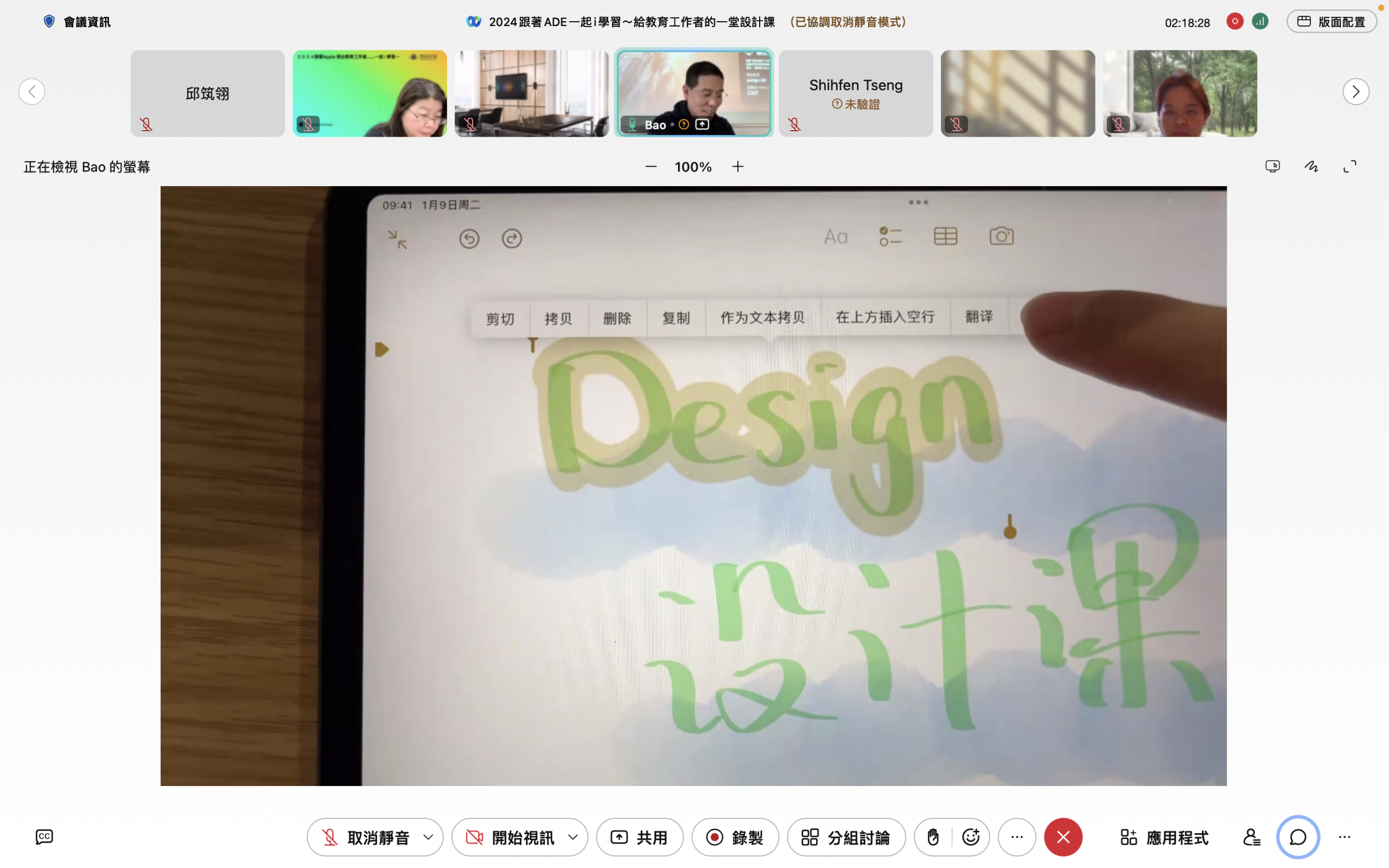Screen dimensions: 1389x868
Task: Open closed captions (CC) icon
Action: pyautogui.click(x=44, y=837)
